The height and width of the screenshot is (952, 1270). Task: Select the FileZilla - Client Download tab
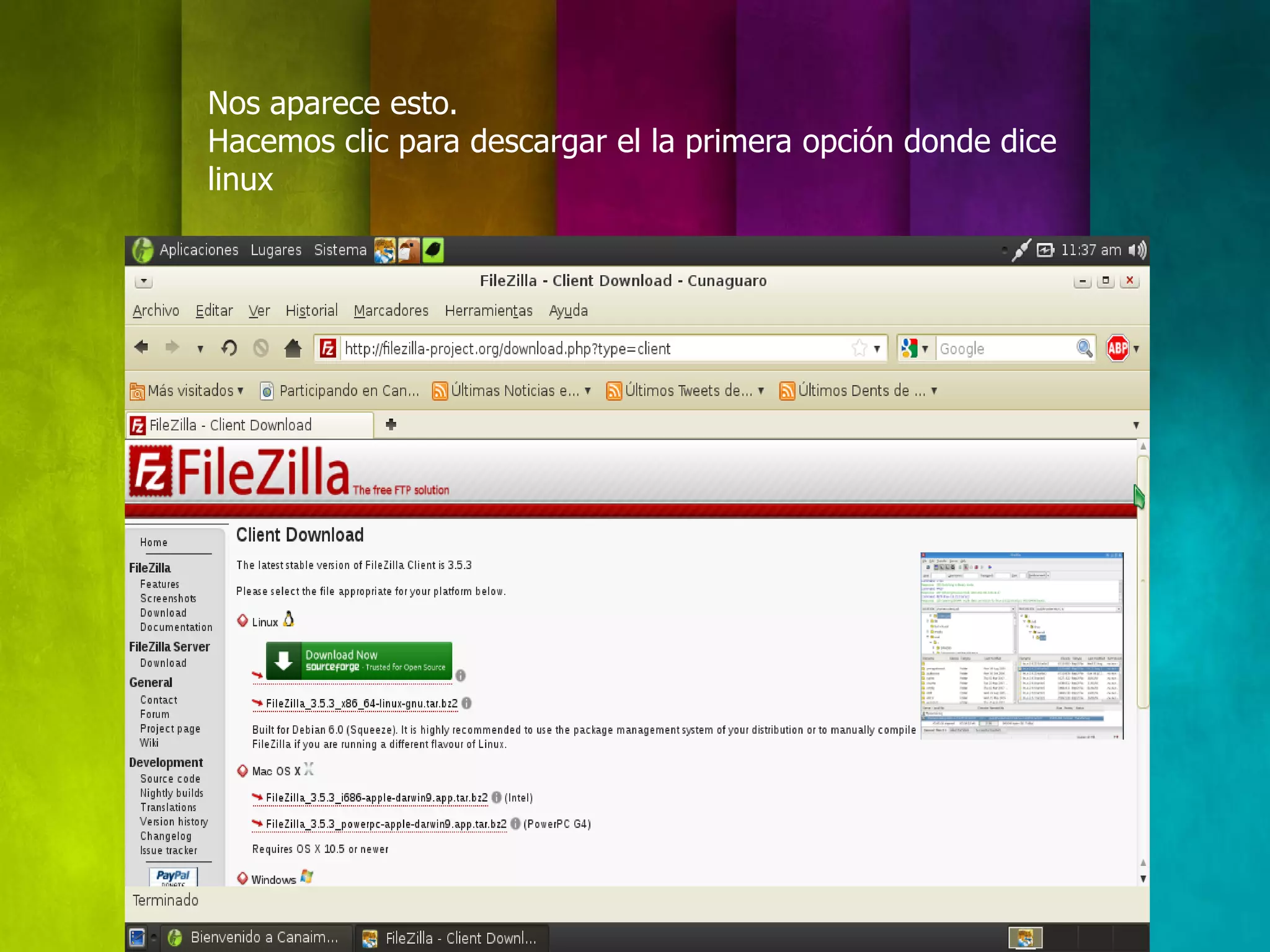tap(250, 425)
